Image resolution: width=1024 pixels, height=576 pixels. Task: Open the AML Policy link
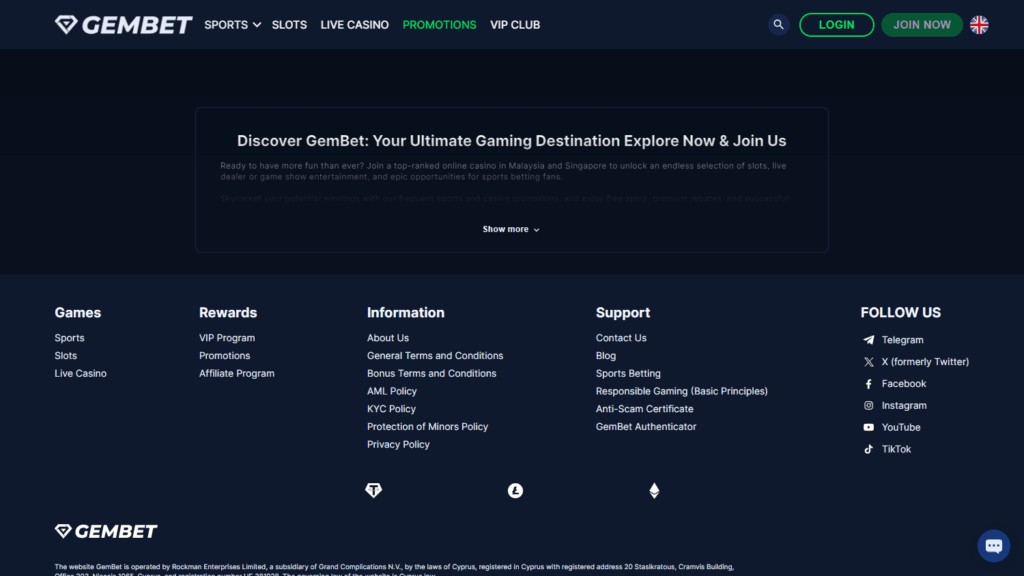tap(391, 391)
